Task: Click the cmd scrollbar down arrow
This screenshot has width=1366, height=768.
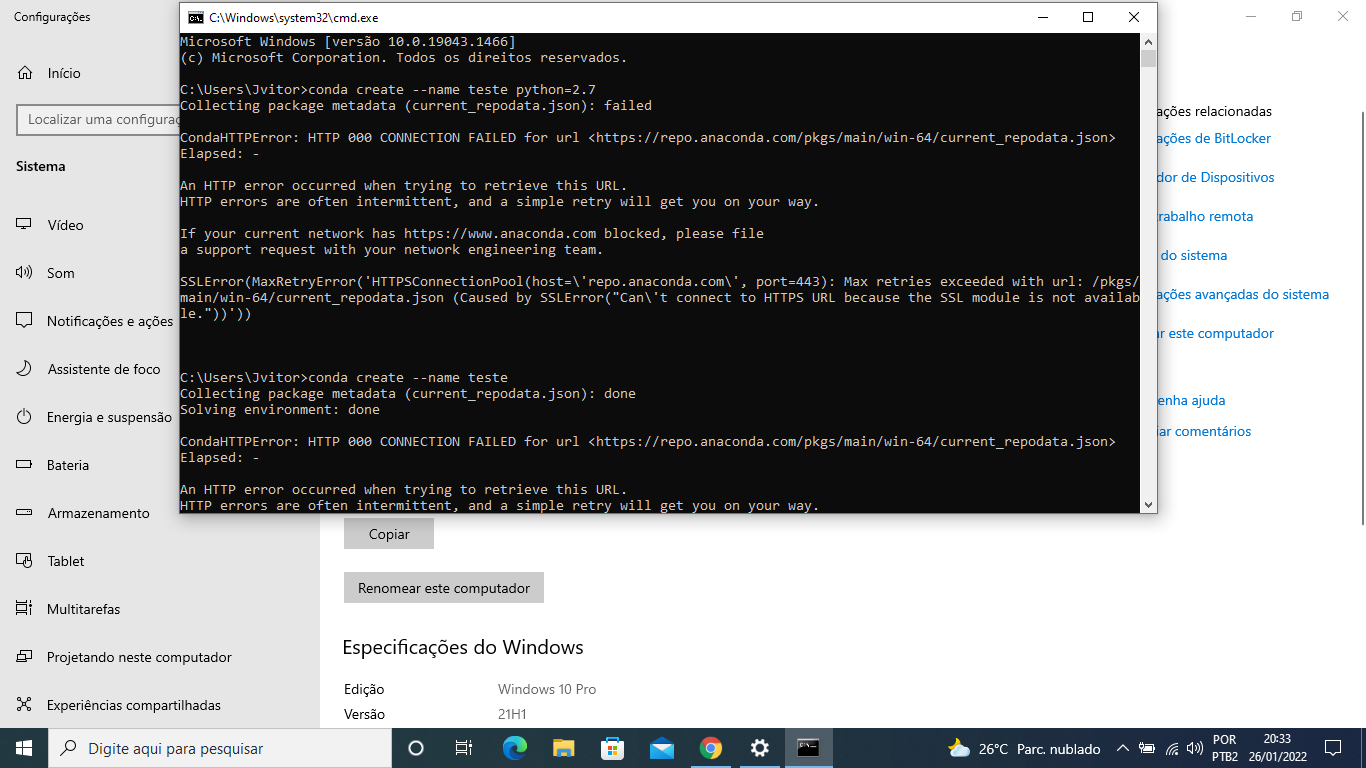Action: [1149, 505]
